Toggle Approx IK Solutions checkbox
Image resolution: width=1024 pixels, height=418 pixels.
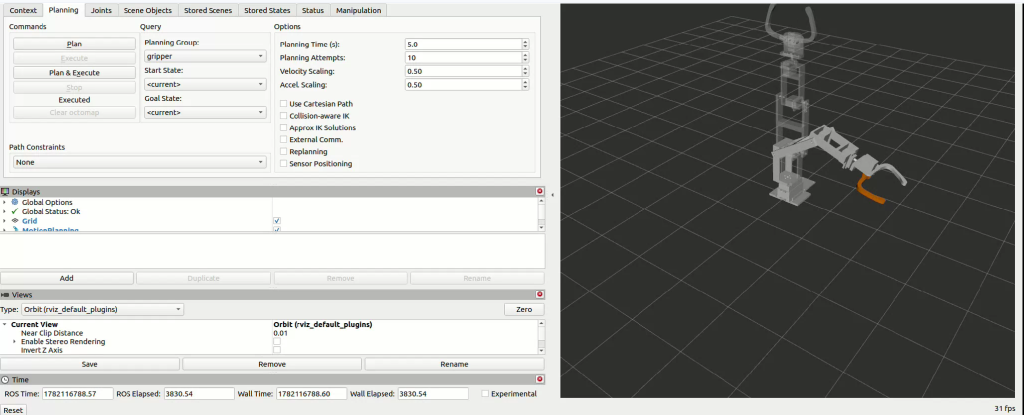(x=283, y=127)
